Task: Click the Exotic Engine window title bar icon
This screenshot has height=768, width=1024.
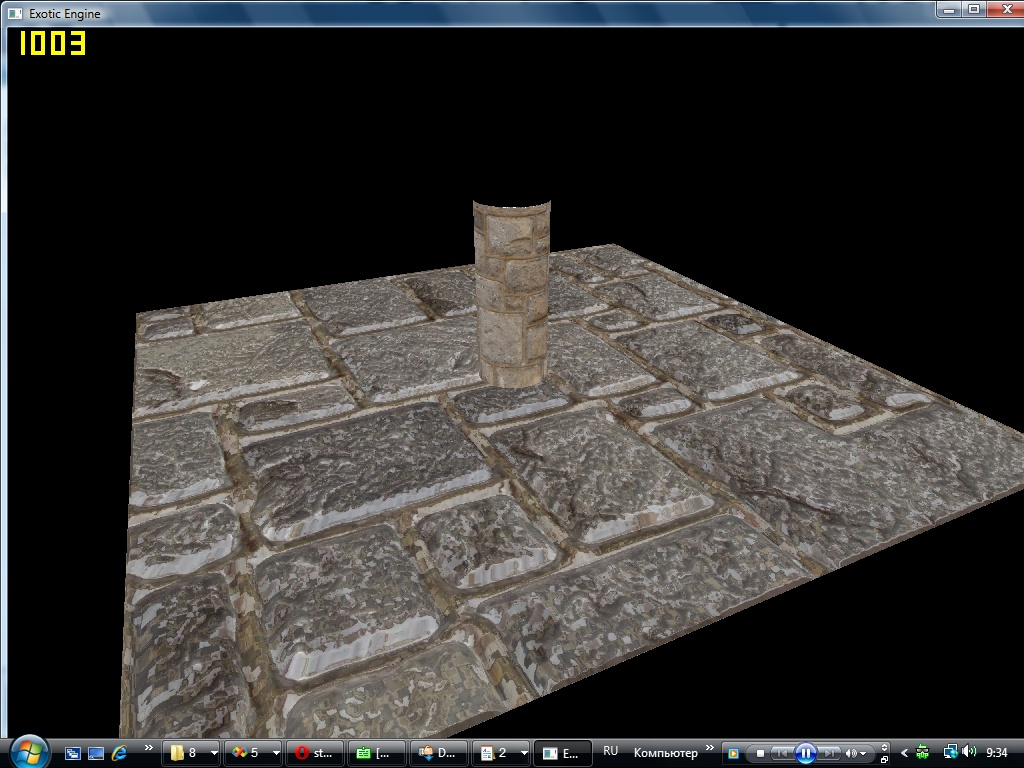Action: pyautogui.click(x=15, y=14)
